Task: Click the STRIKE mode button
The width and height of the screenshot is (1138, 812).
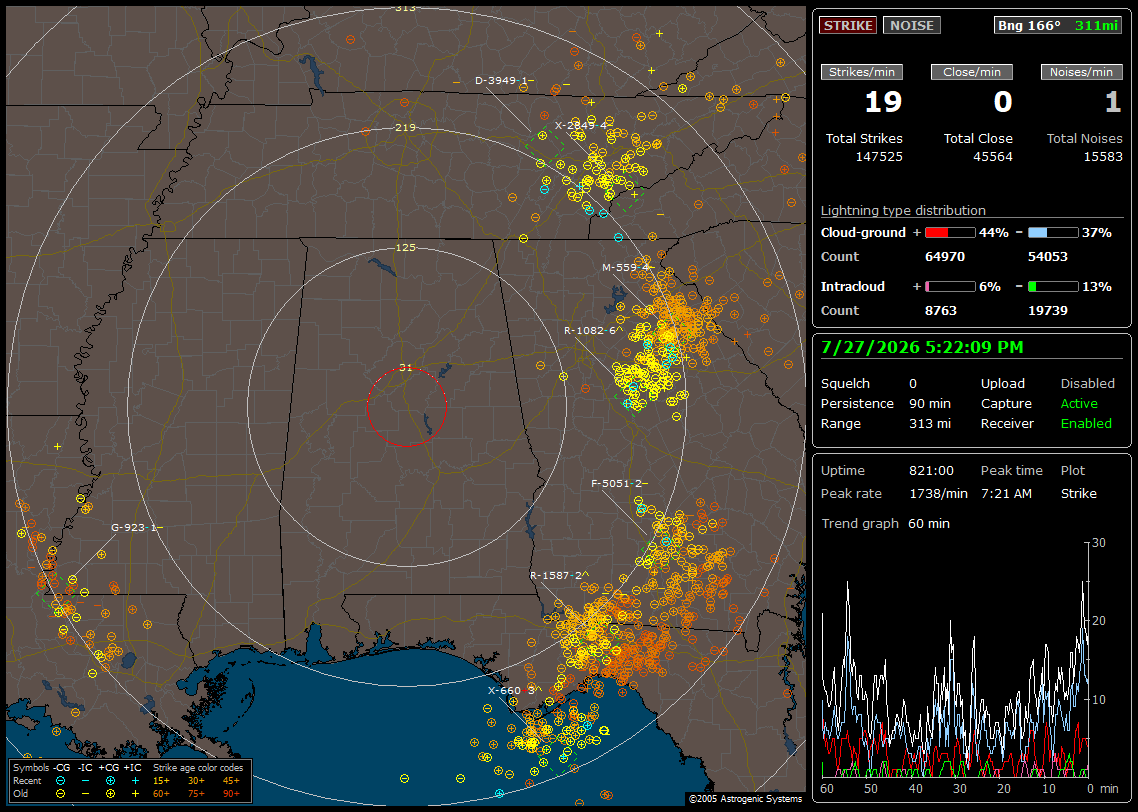Action: point(848,25)
